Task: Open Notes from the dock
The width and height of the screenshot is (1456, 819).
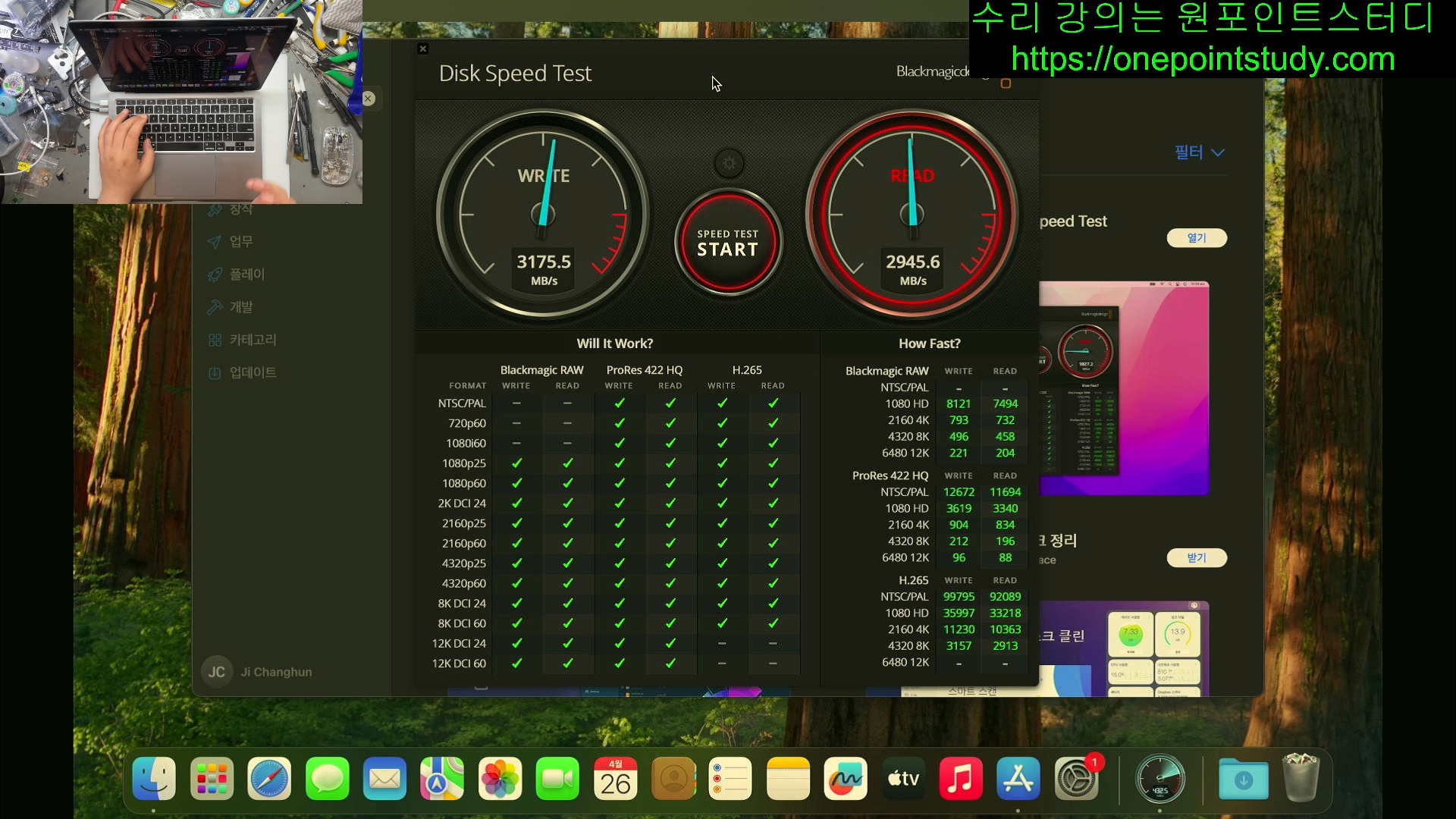Action: point(788,779)
